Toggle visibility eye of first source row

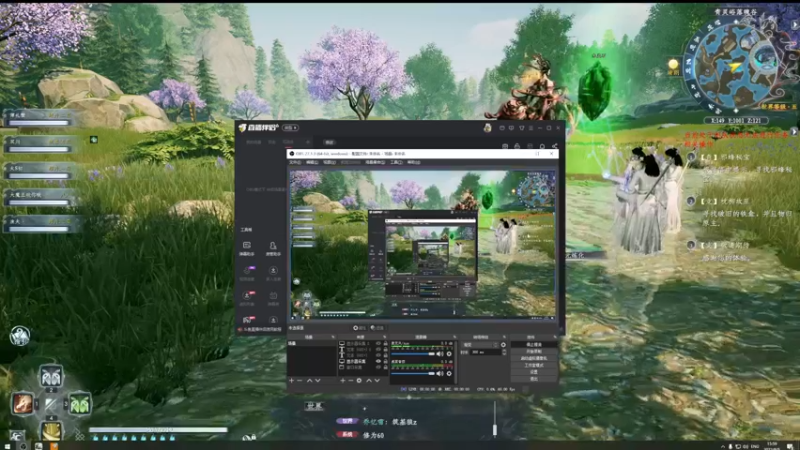click(378, 343)
